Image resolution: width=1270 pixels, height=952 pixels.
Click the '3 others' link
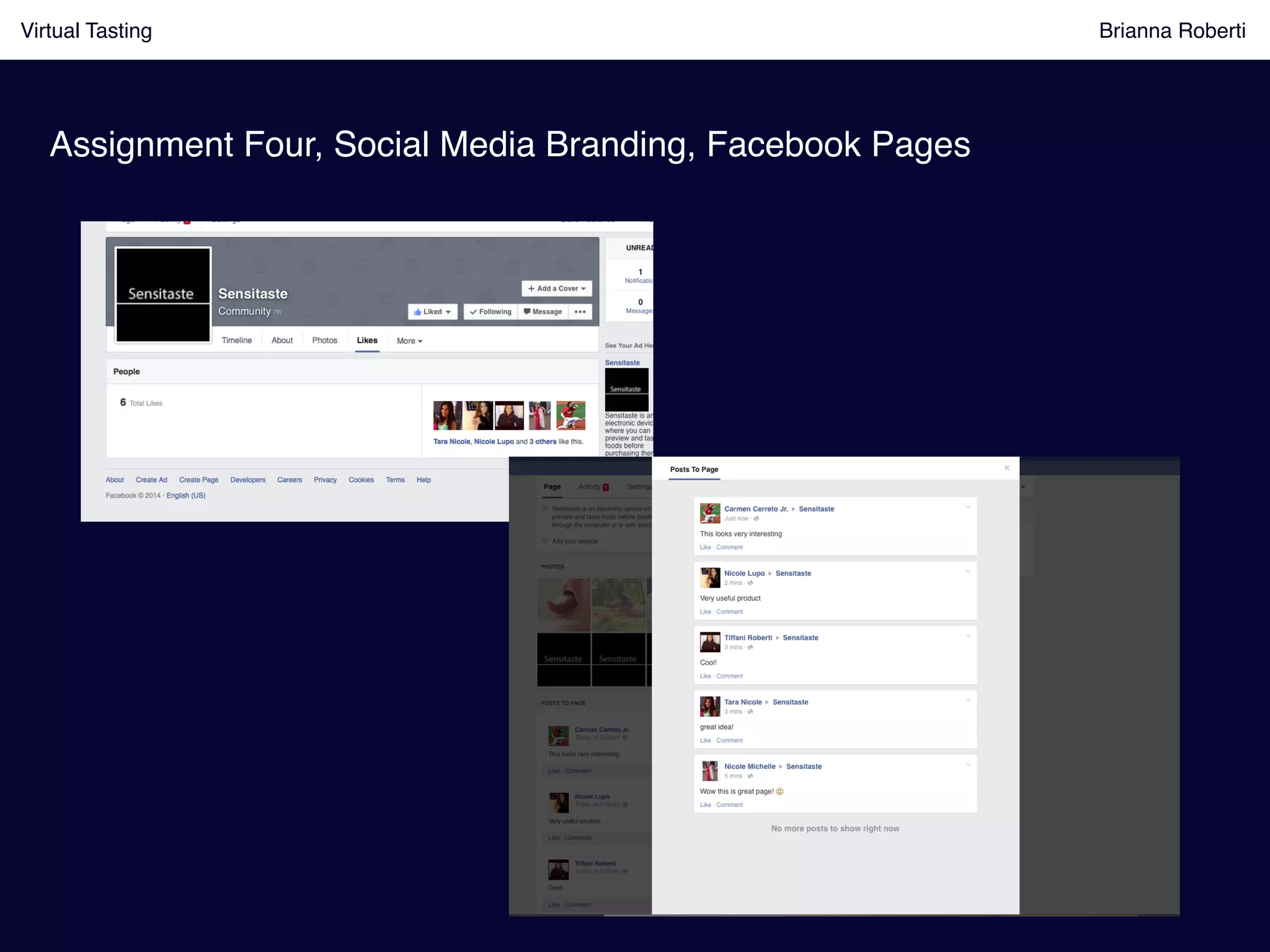543,442
